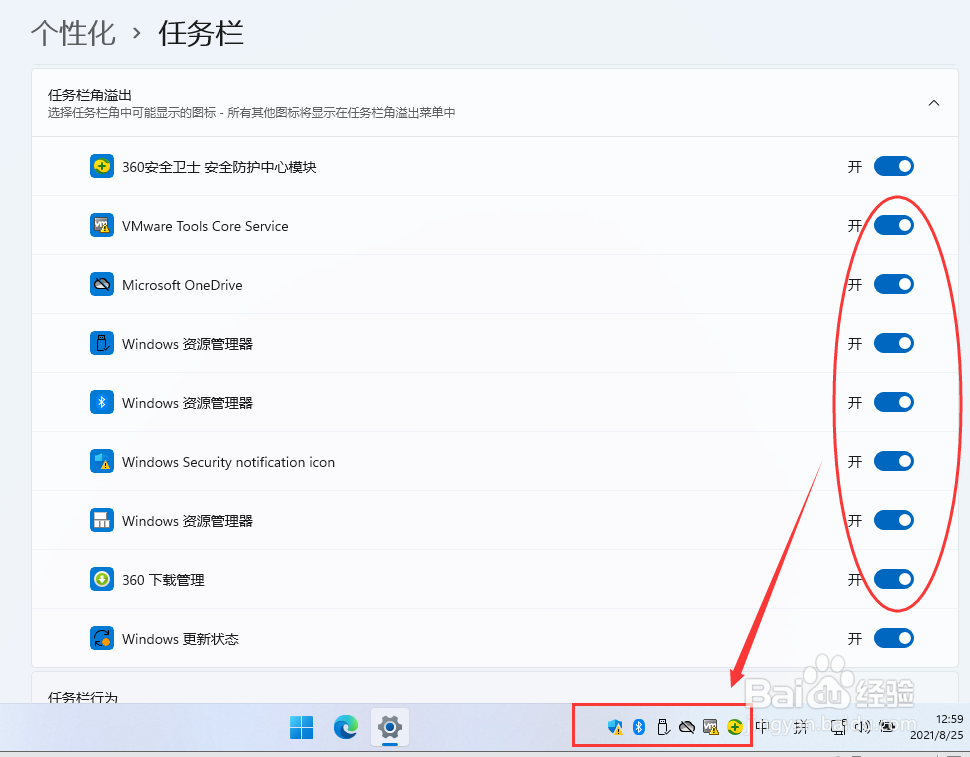Click the safely remove USB tray icon

[662, 727]
